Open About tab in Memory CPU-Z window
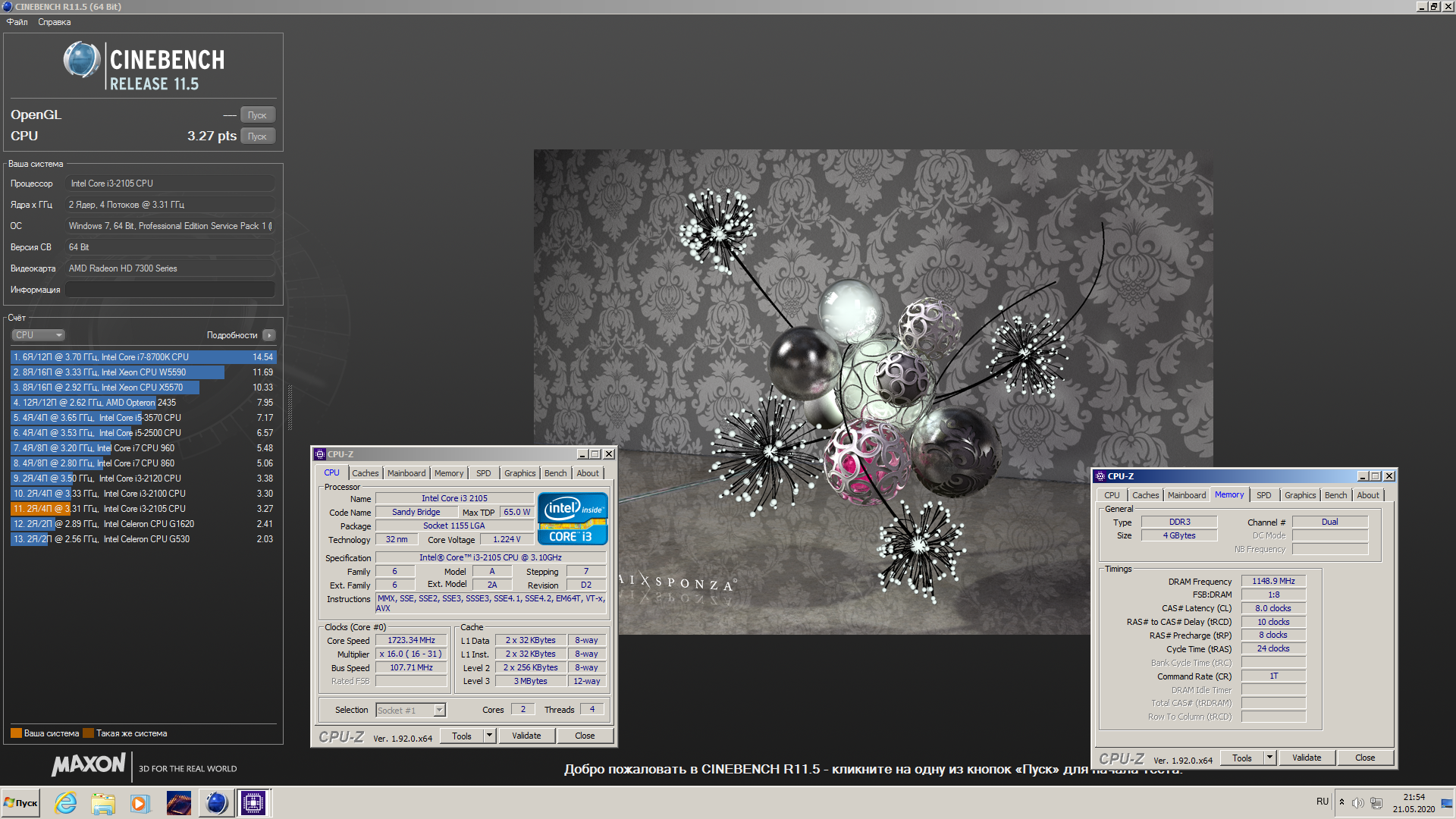 point(1368,495)
